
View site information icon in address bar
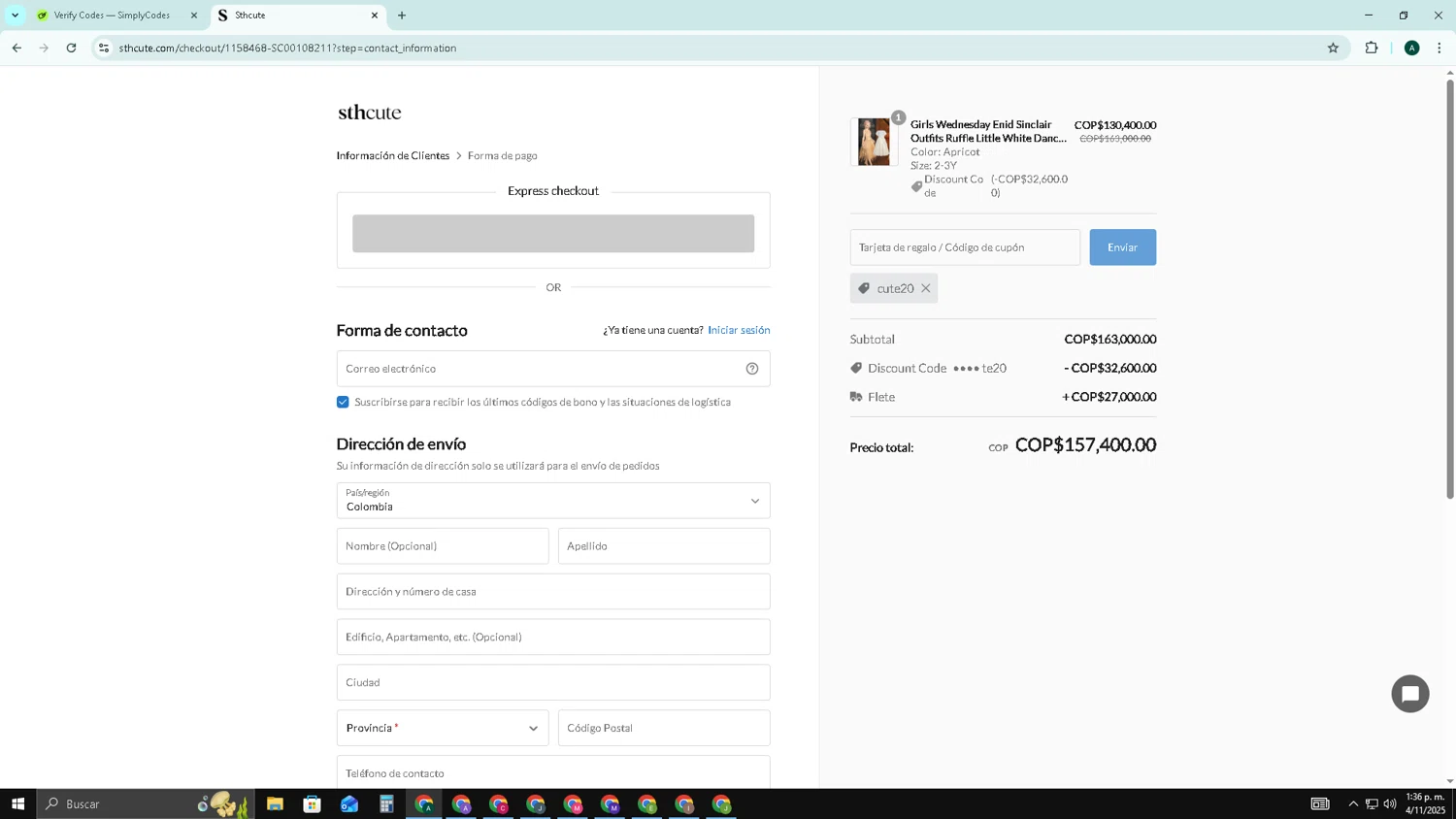click(104, 48)
